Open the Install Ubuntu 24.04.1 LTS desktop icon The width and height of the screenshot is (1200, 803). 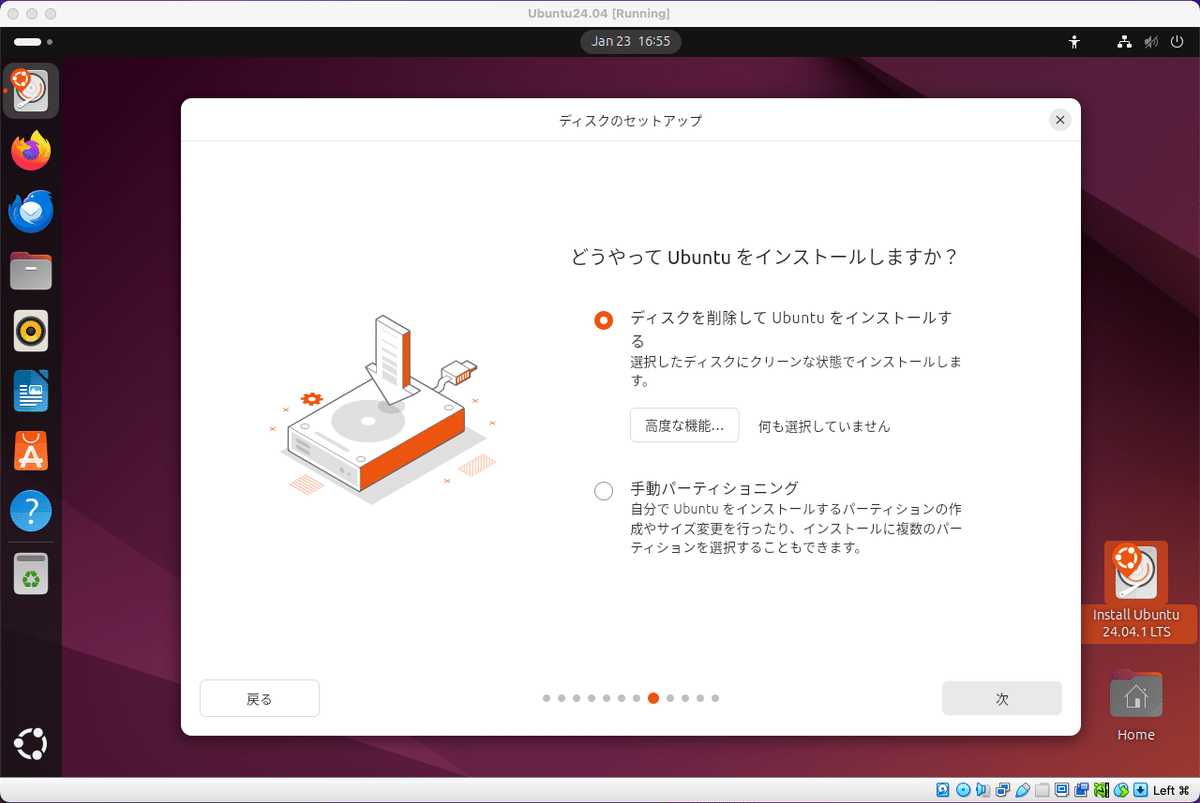pyautogui.click(x=1136, y=591)
